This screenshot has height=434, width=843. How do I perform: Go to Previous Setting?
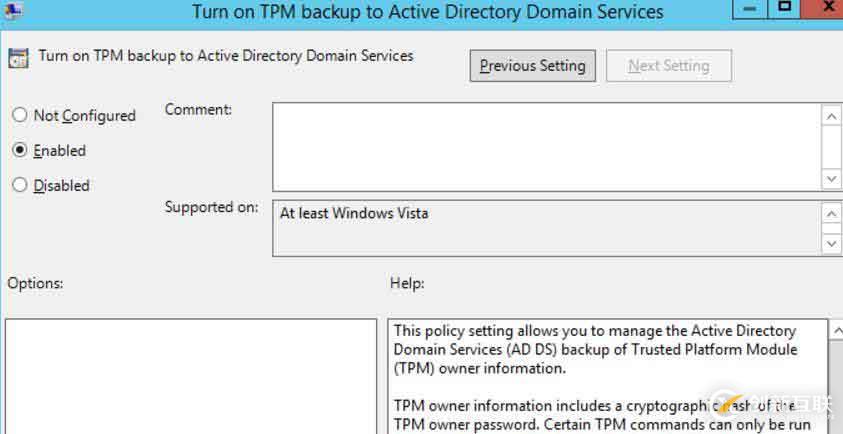pos(532,66)
